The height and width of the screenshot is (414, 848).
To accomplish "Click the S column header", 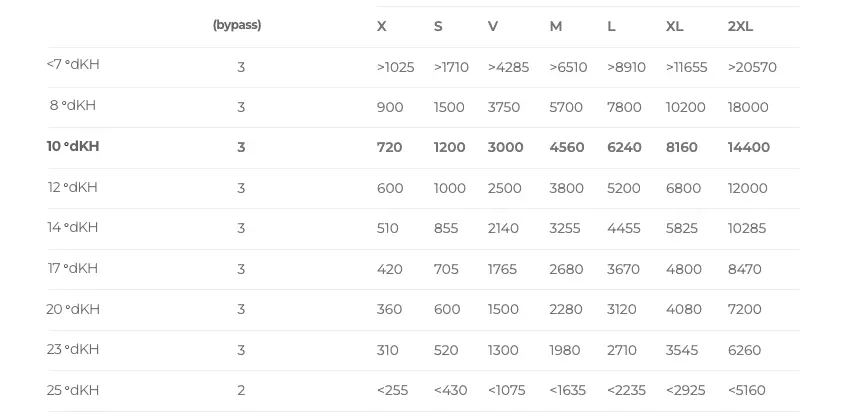I will pos(438,27).
